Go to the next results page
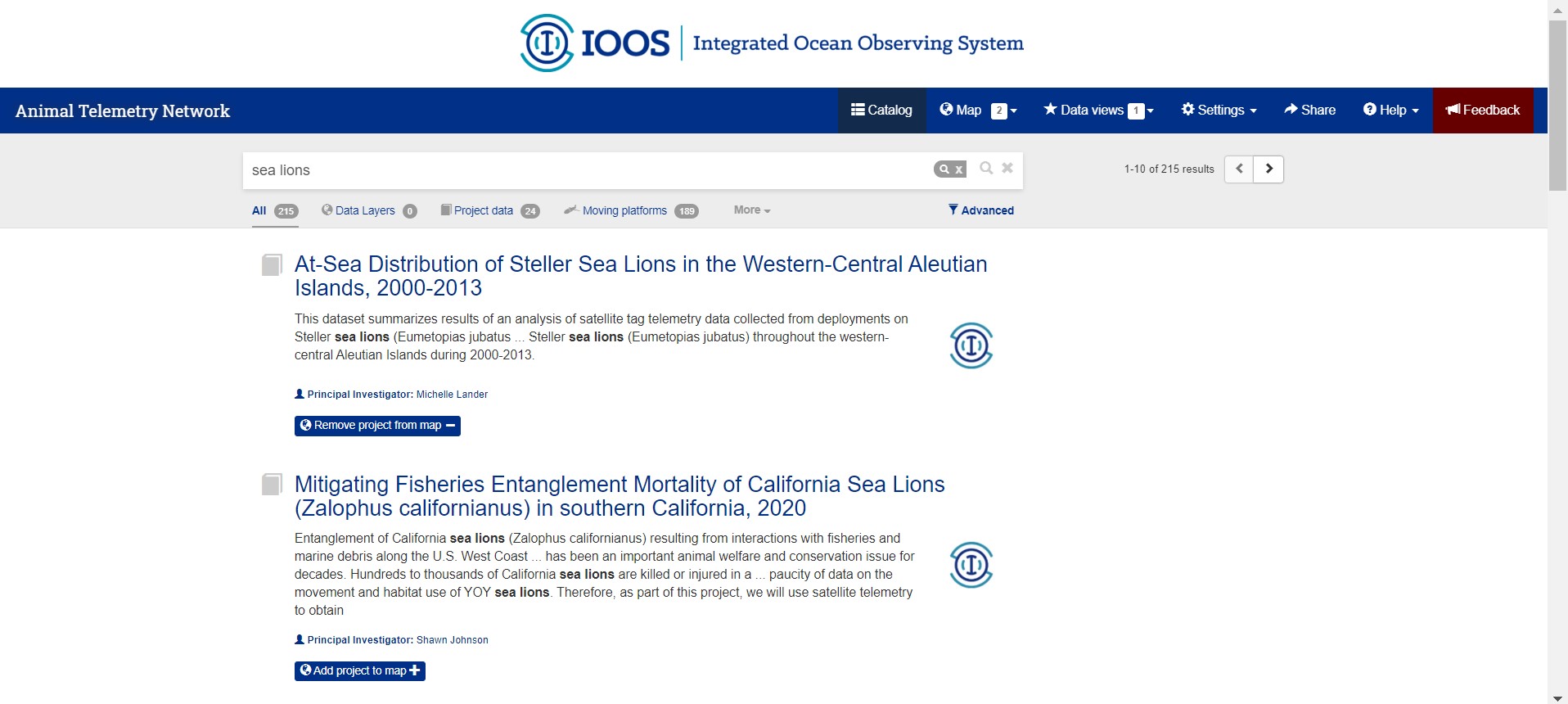Viewport: 1568px width, 704px height. 1268,169
